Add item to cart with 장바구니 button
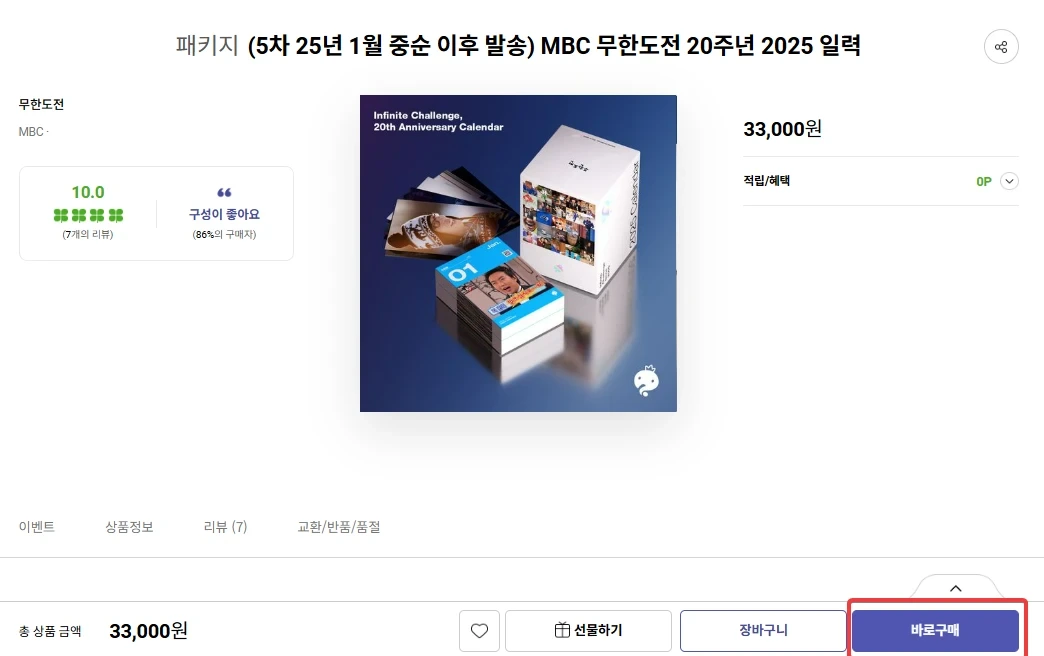 click(x=763, y=630)
